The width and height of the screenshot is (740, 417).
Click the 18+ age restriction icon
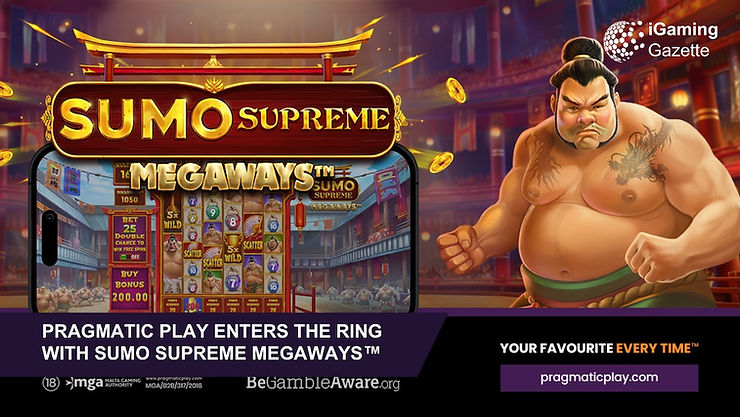click(x=51, y=383)
